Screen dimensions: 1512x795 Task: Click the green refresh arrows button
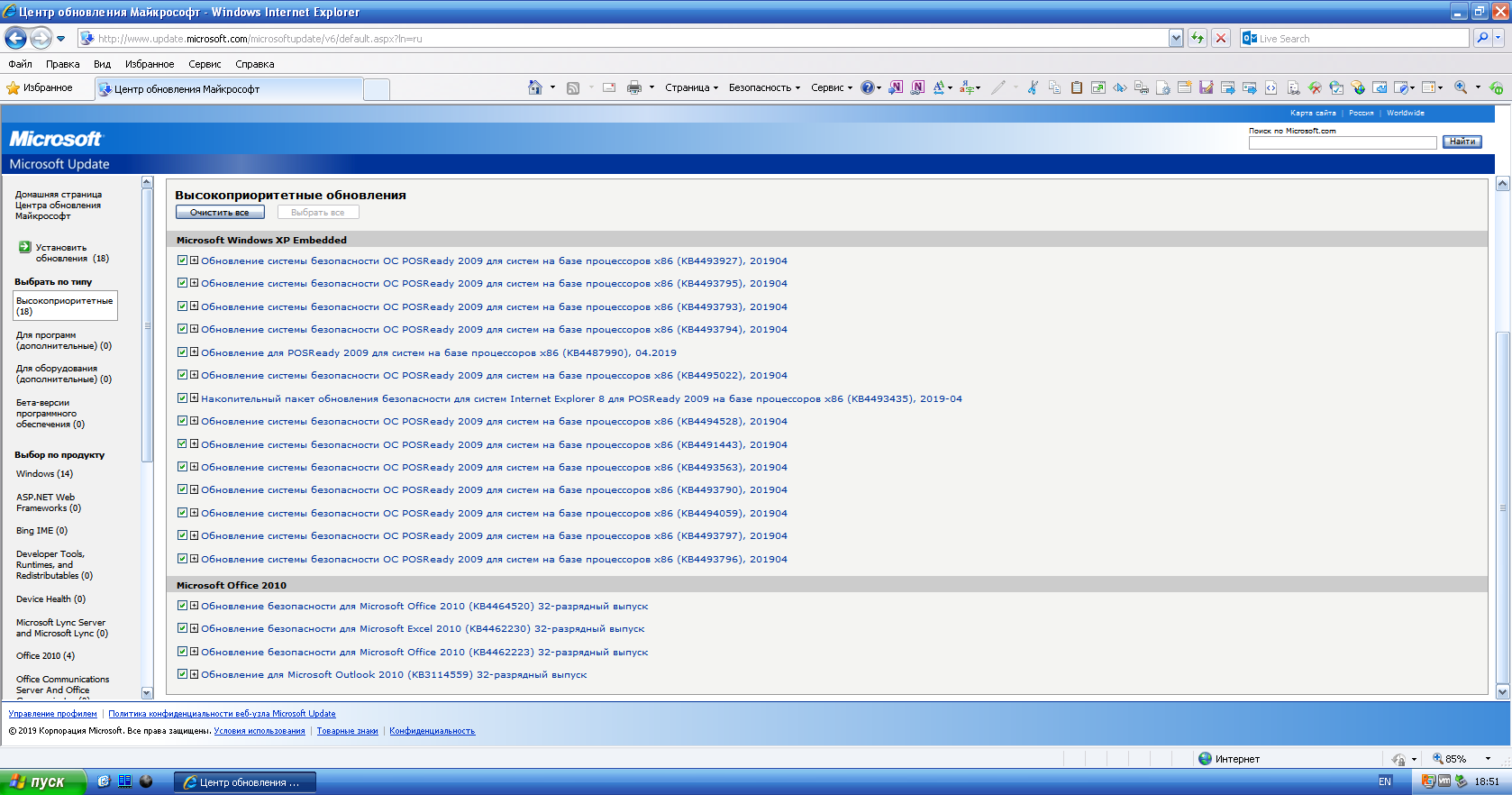(1198, 38)
